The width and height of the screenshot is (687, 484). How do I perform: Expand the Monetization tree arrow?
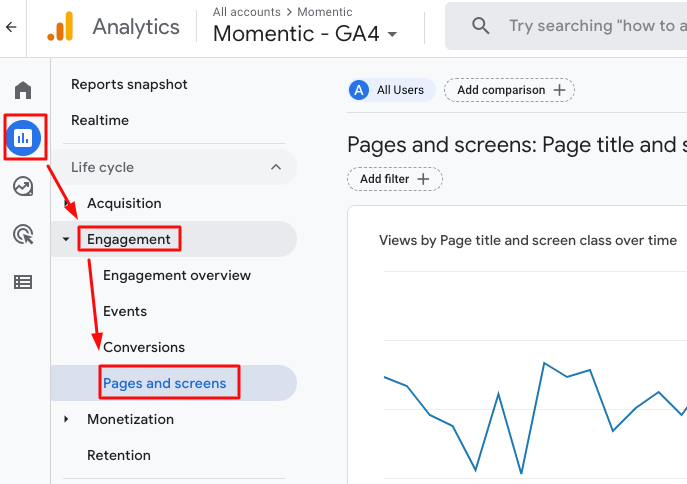coord(66,419)
